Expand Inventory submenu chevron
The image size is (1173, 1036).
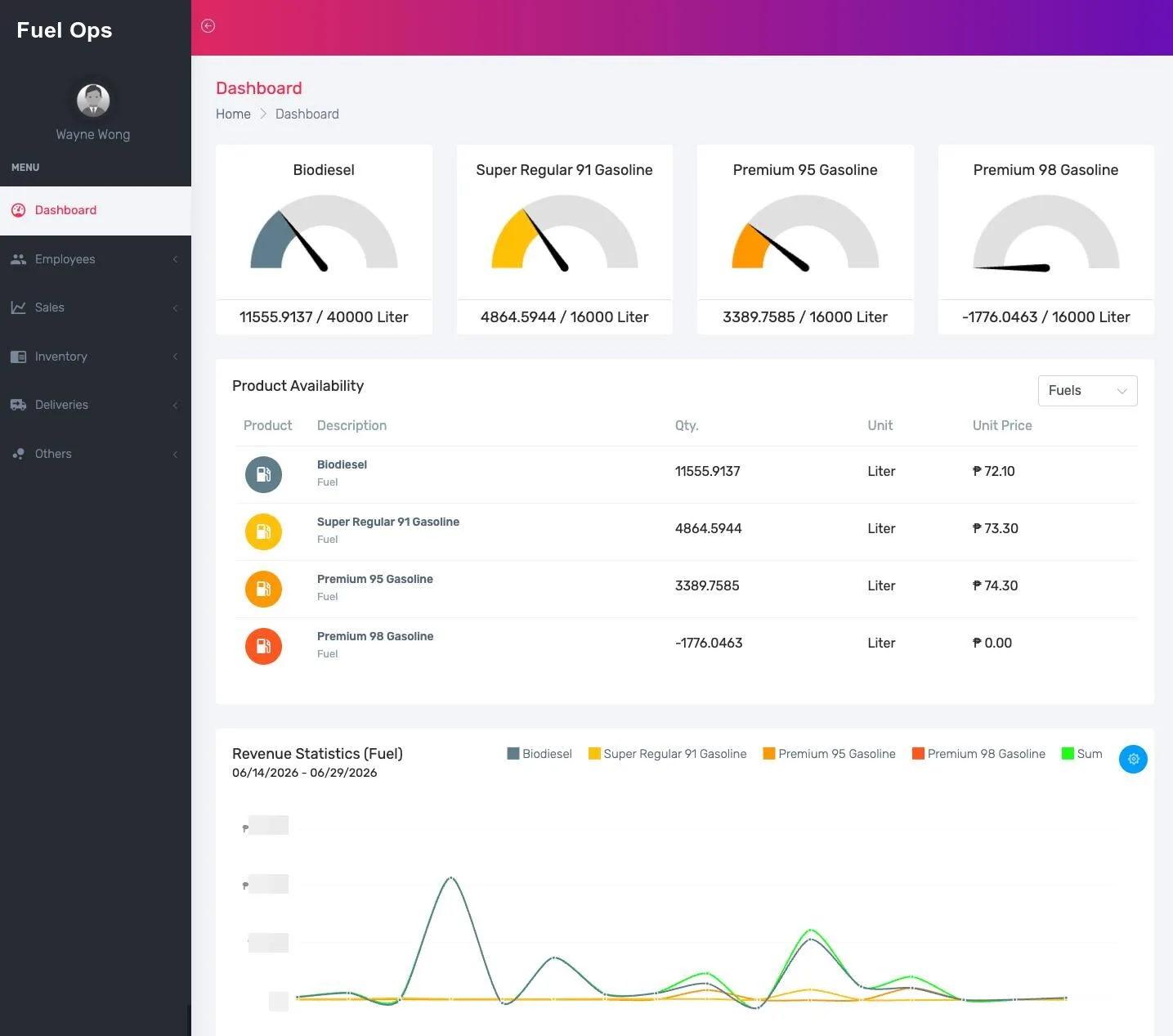pyautogui.click(x=175, y=357)
